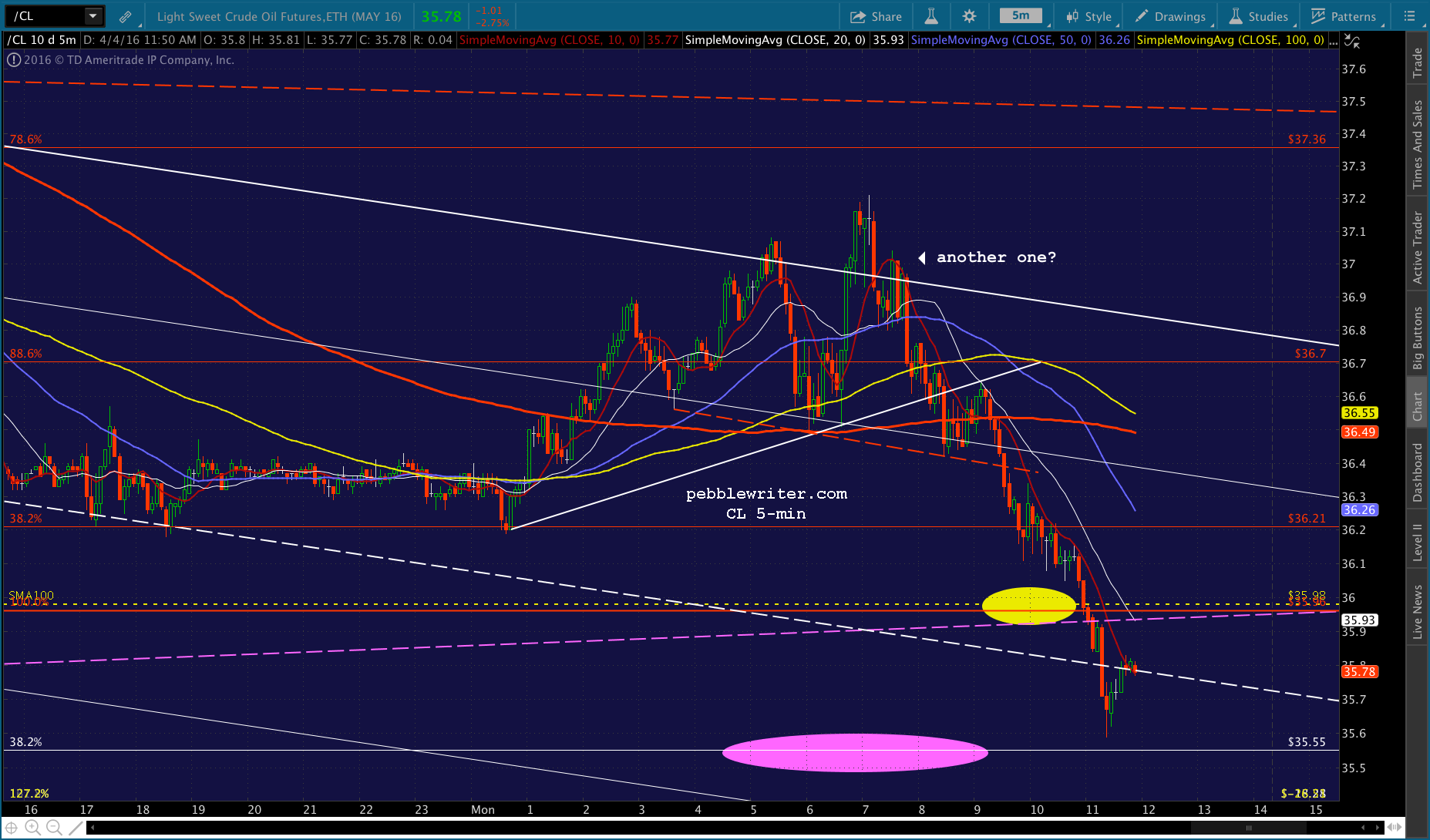Select the drawing line tool icon
The image size is (1430, 840).
[x=75, y=828]
